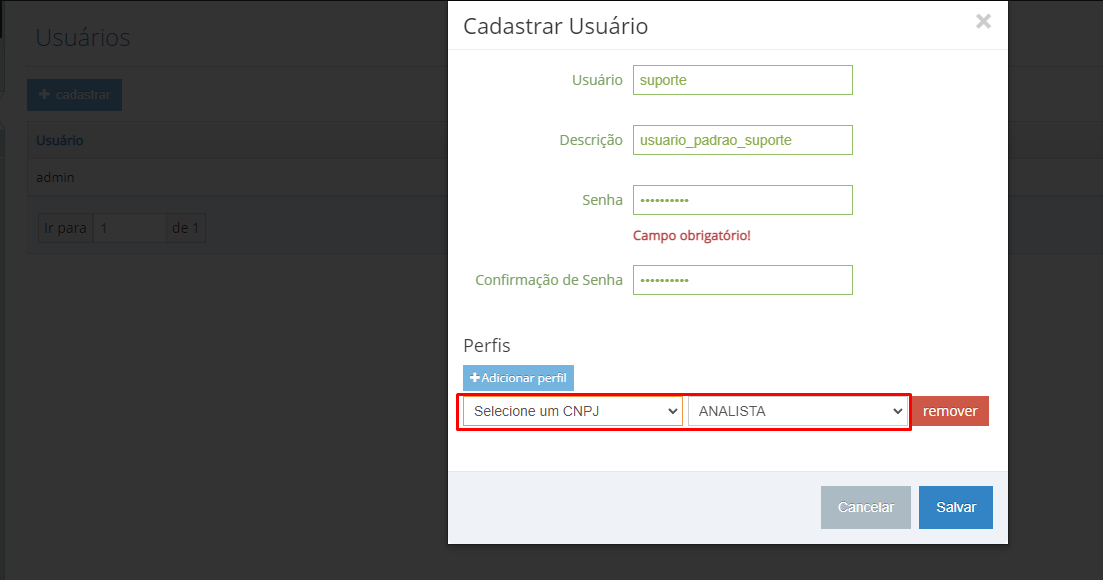Screen dimensions: 1103x580
Task: Click the Descrição label
Action: (591, 140)
